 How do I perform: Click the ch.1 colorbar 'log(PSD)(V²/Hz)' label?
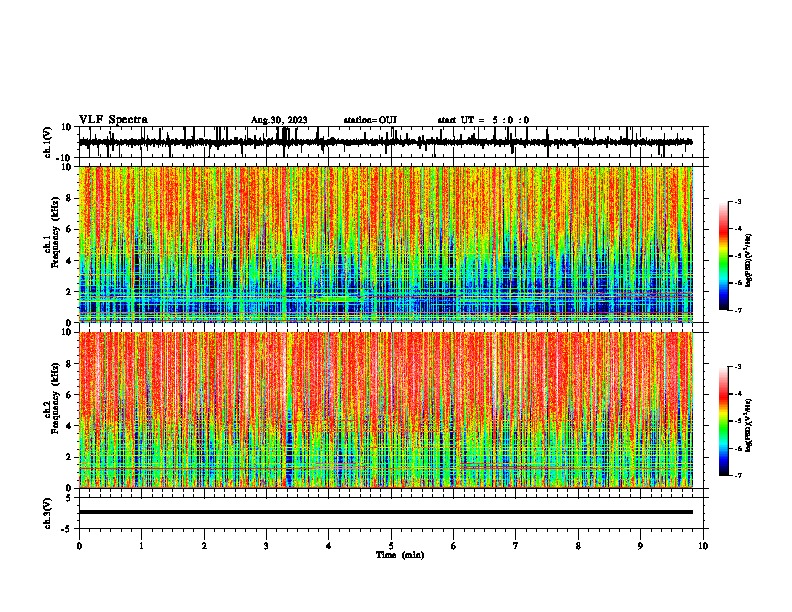748,261
